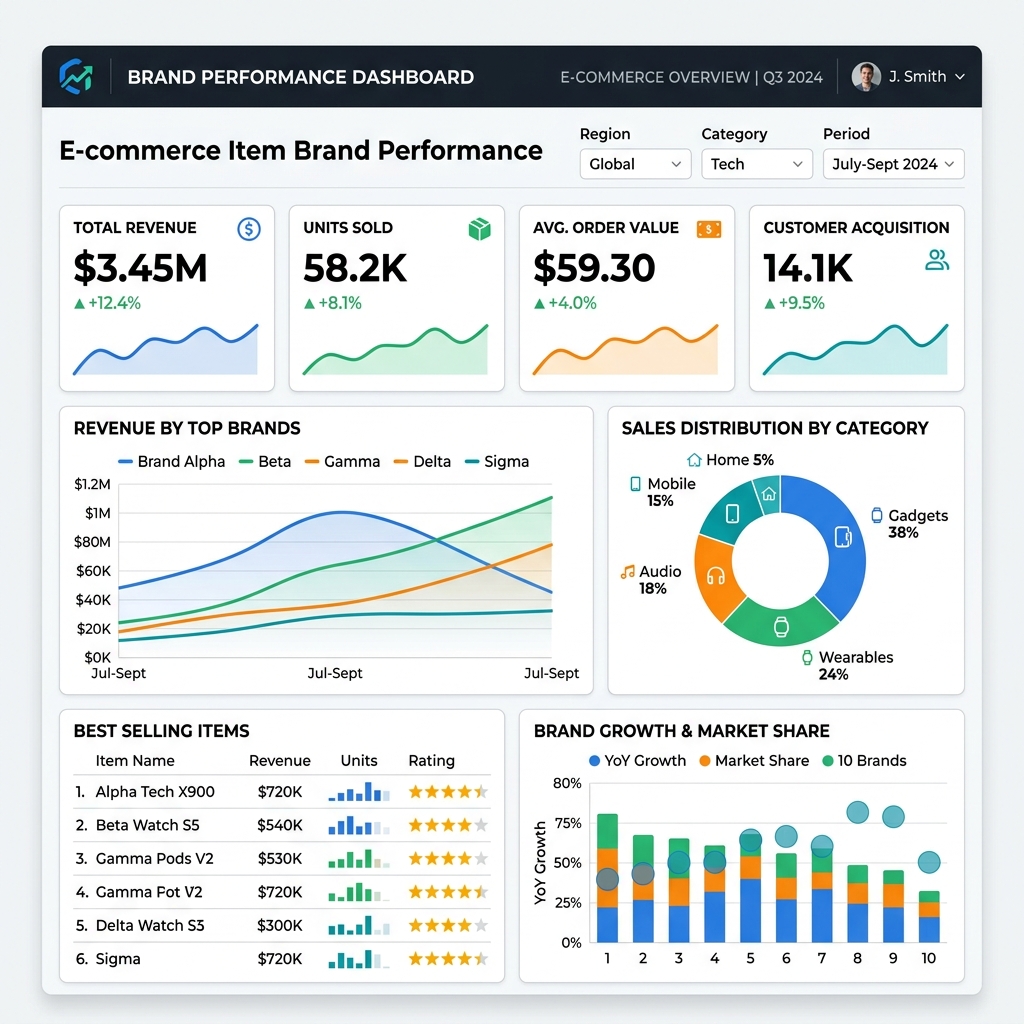Click the device icon inside the blue donut segment

843,537
